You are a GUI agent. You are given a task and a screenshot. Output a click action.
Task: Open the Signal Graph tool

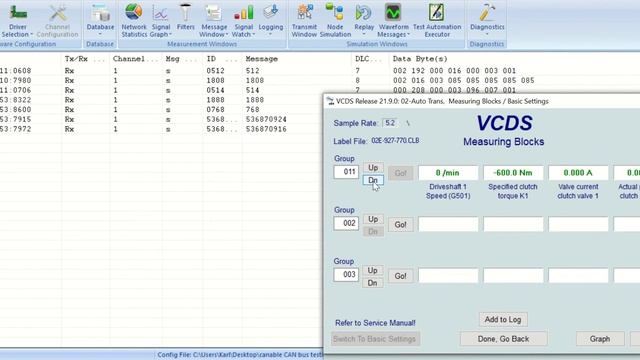(160, 20)
